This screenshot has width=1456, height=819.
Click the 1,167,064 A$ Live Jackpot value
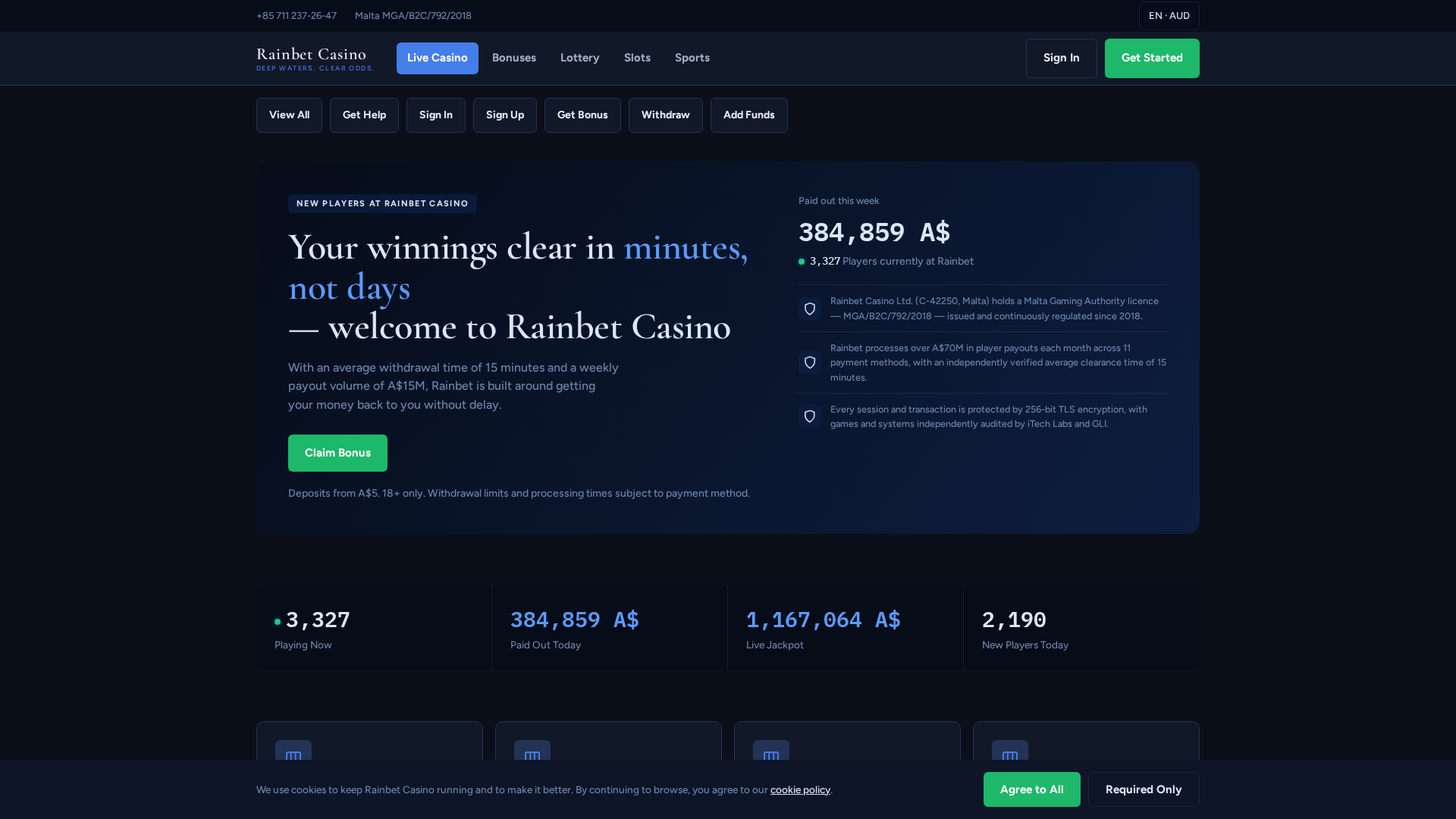(x=823, y=620)
